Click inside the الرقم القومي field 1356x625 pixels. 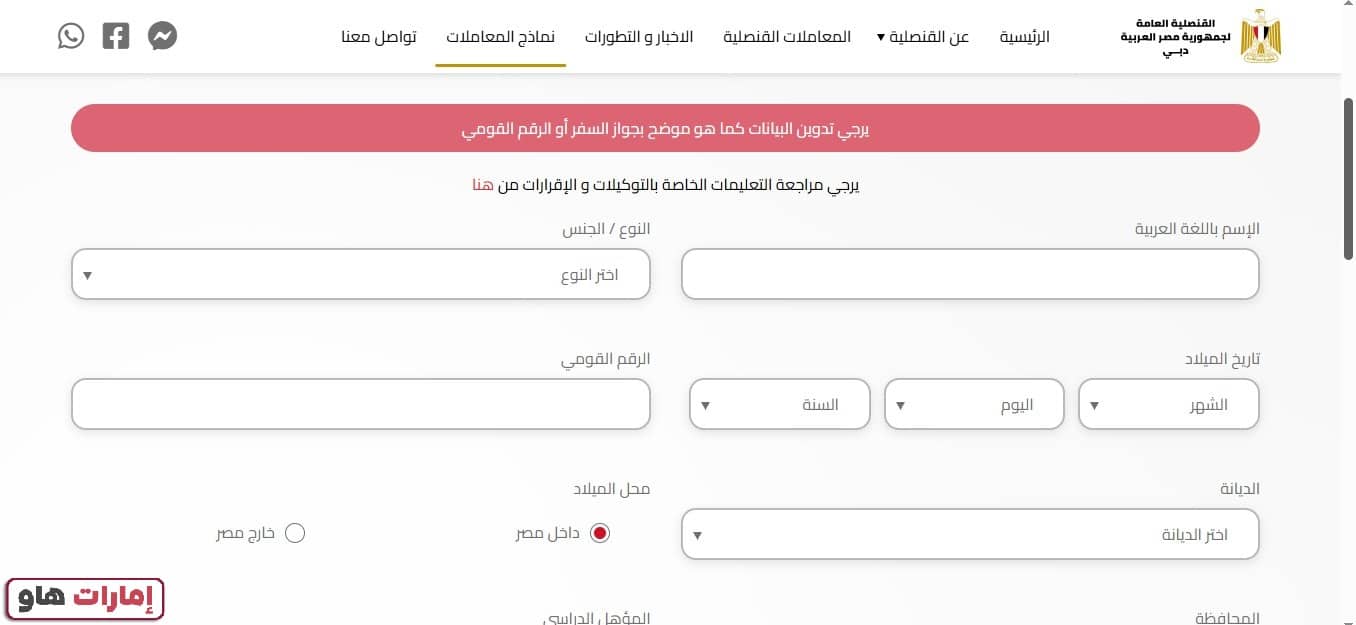[x=360, y=404]
